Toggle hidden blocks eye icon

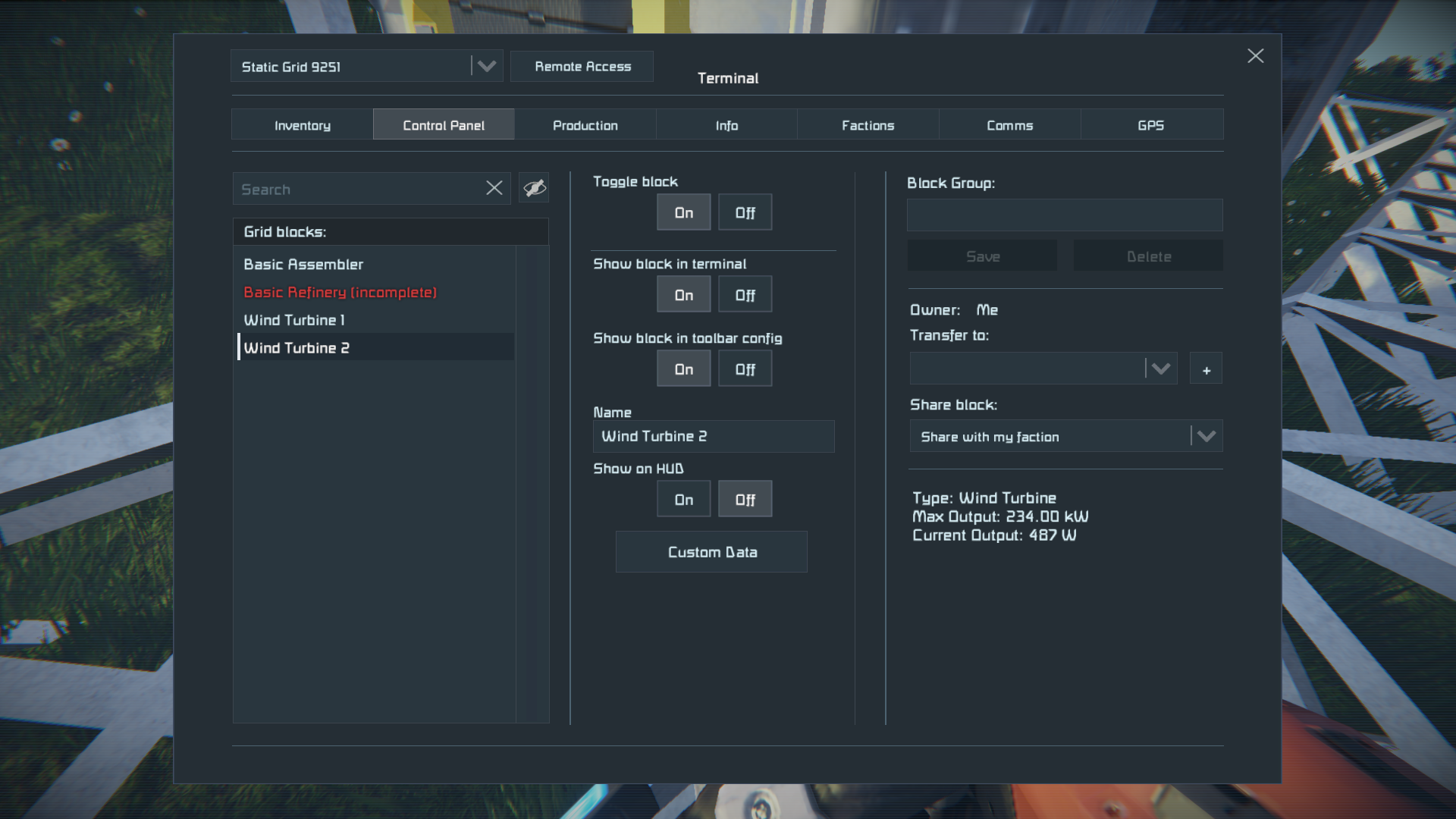(x=534, y=188)
